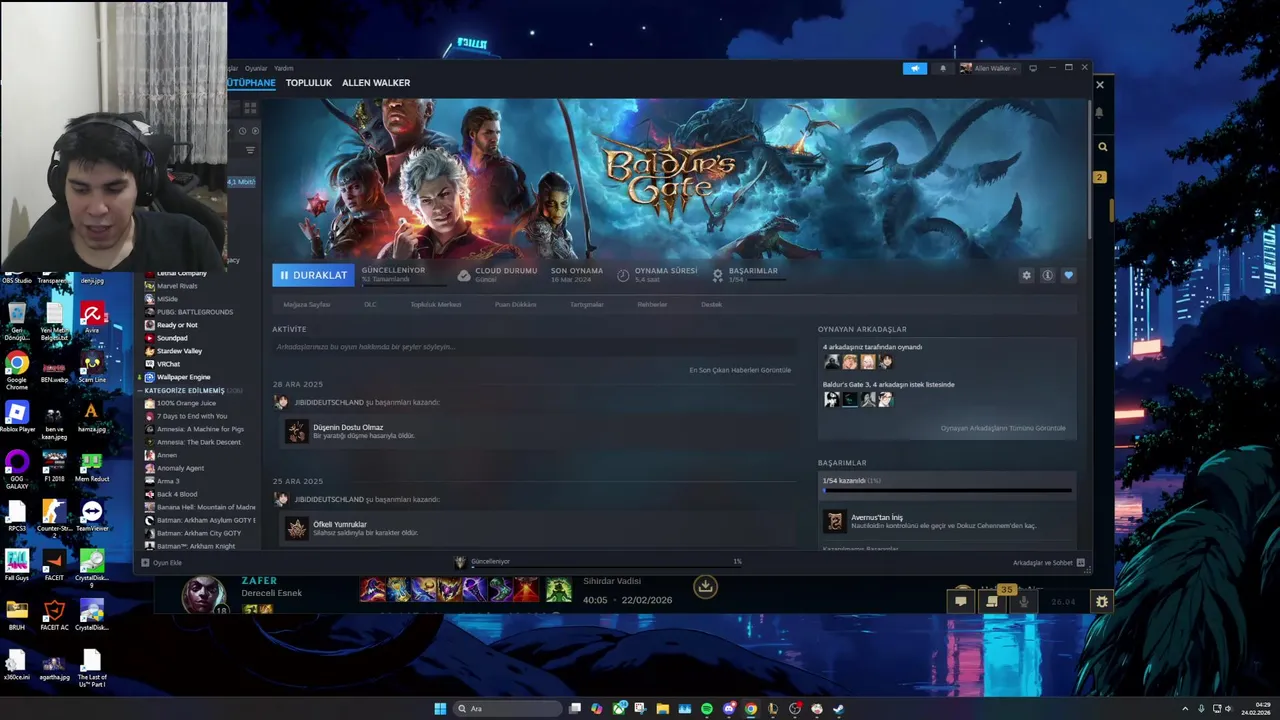Open the Rehberler link
1280x720 pixels.
tap(652, 304)
